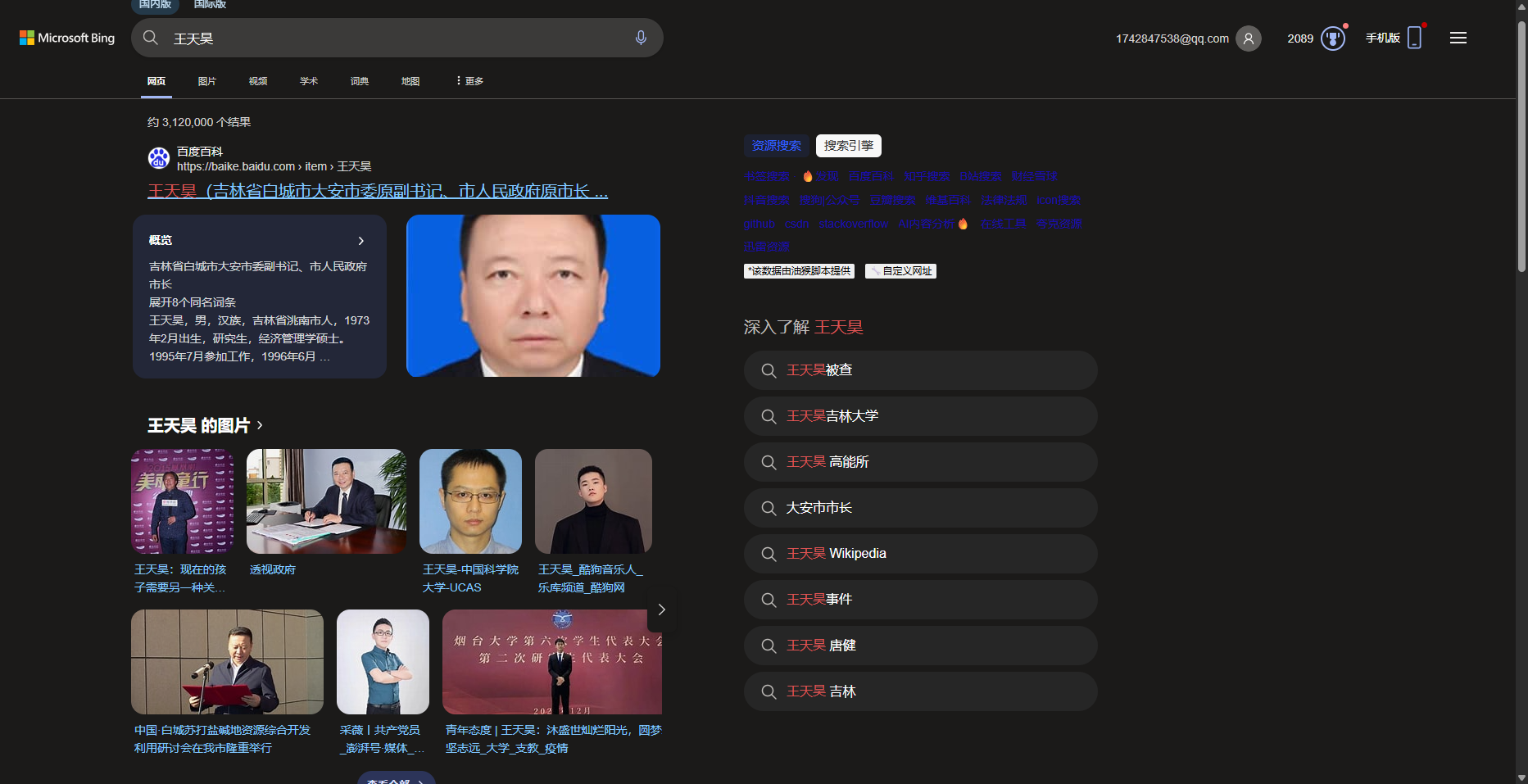This screenshot has width=1528, height=784.
Task: Select the 资源搜索 tab button
Action: (777, 146)
